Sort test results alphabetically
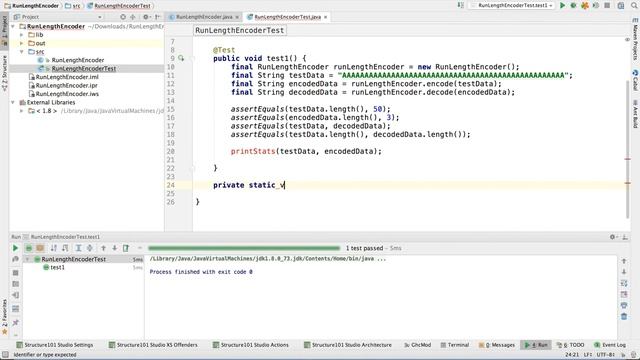The height and width of the screenshot is (360, 640). (x=53, y=248)
